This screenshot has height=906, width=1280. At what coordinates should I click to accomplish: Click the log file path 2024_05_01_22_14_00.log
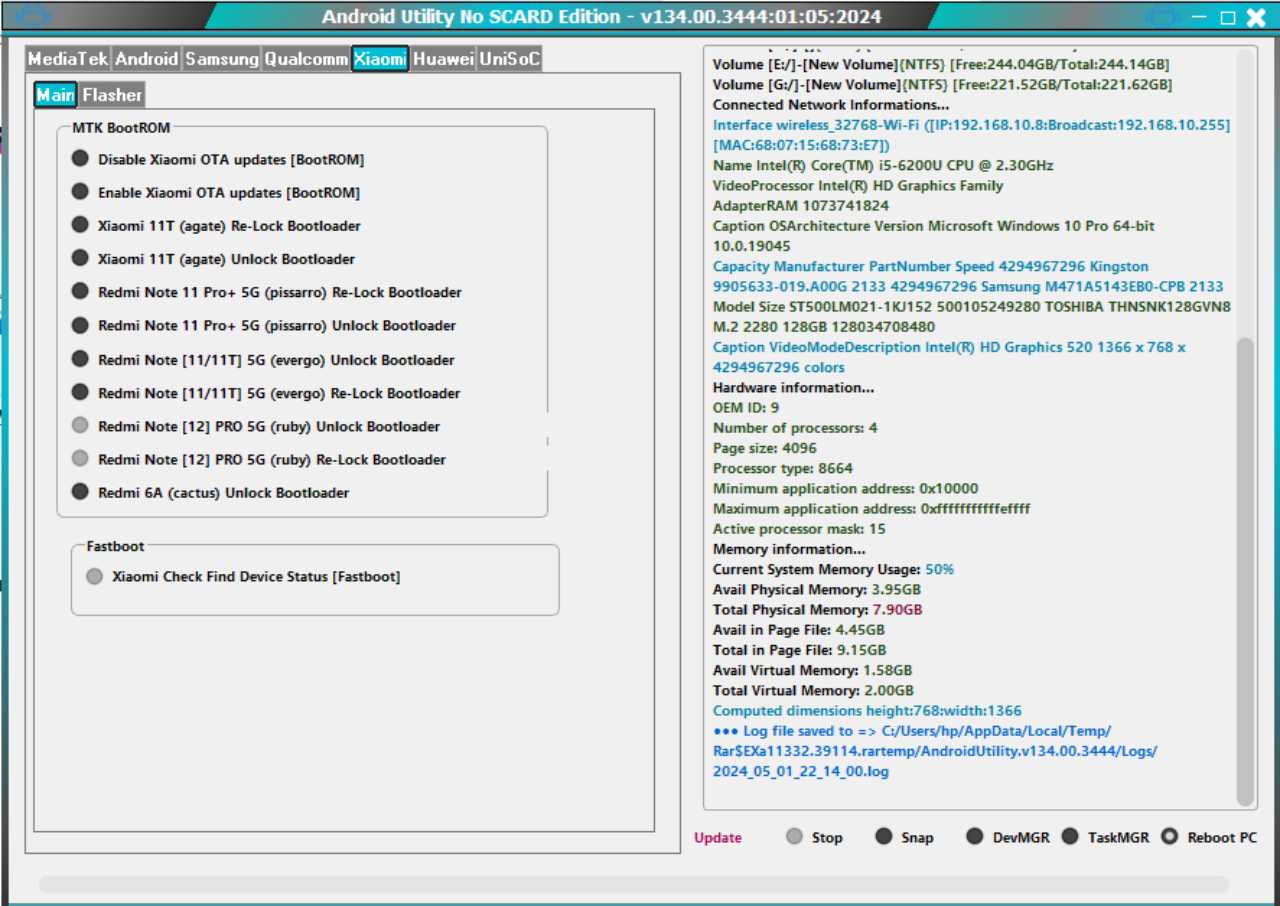800,771
